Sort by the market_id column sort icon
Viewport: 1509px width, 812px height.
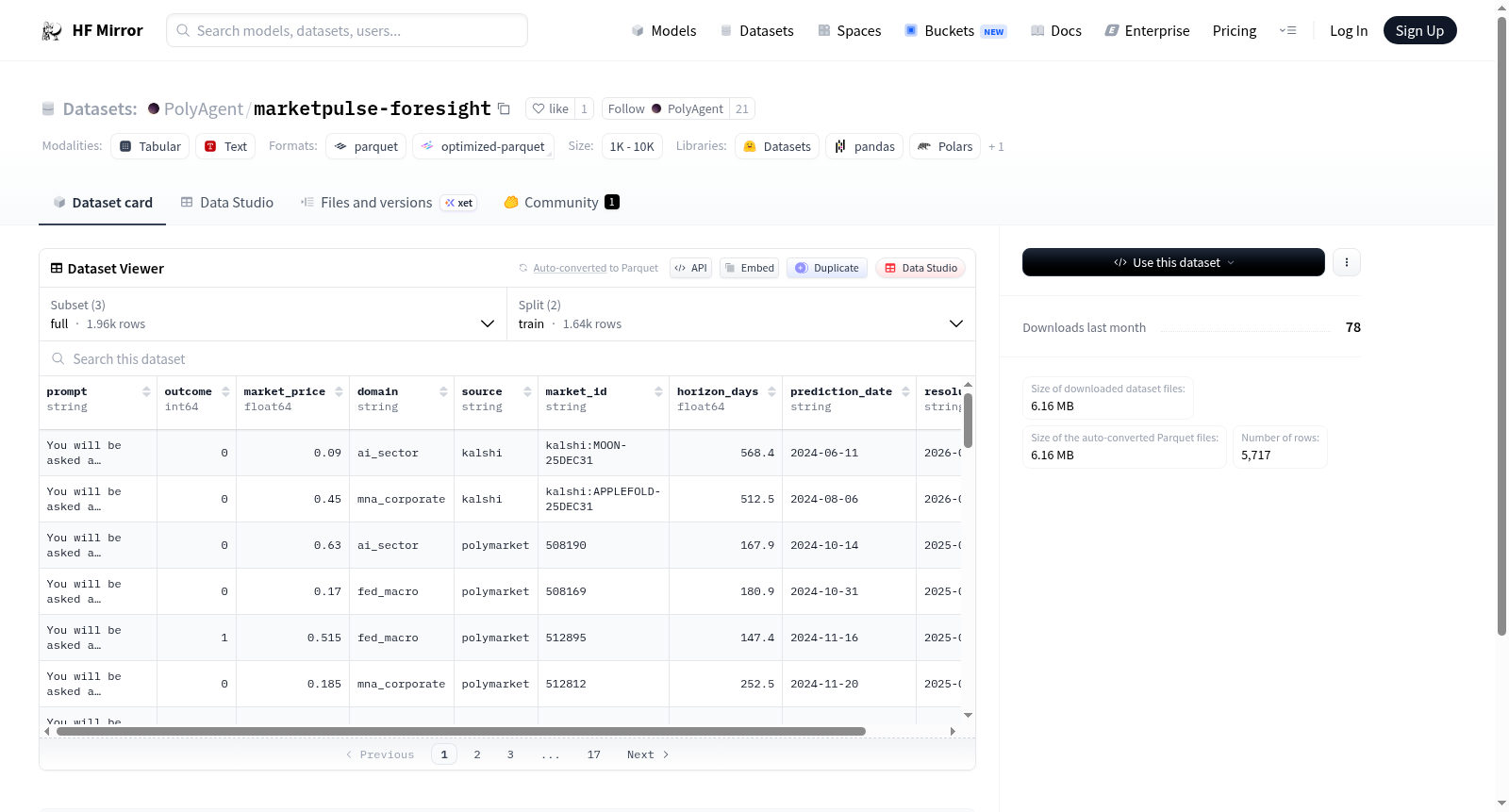(x=658, y=391)
